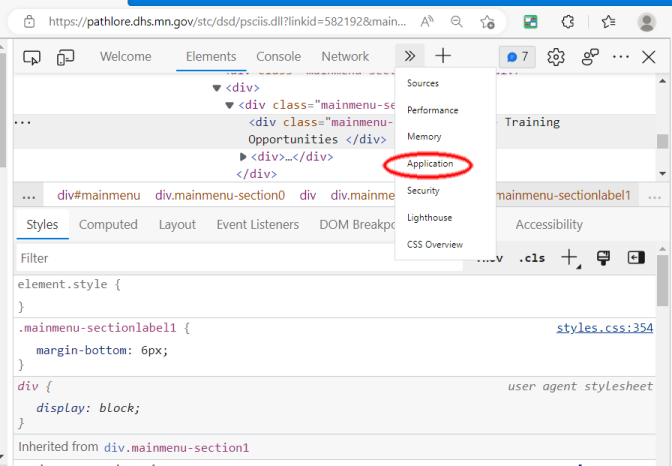Click element.style rule block

(335, 295)
